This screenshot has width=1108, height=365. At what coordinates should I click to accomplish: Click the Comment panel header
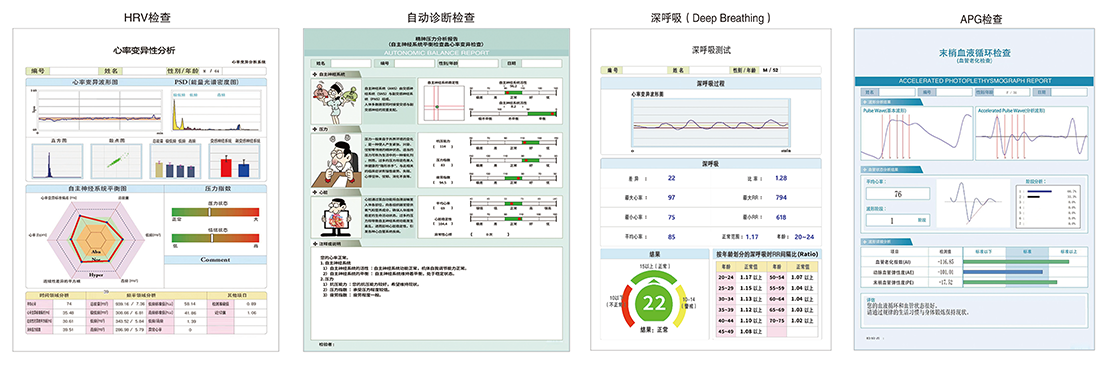216,260
